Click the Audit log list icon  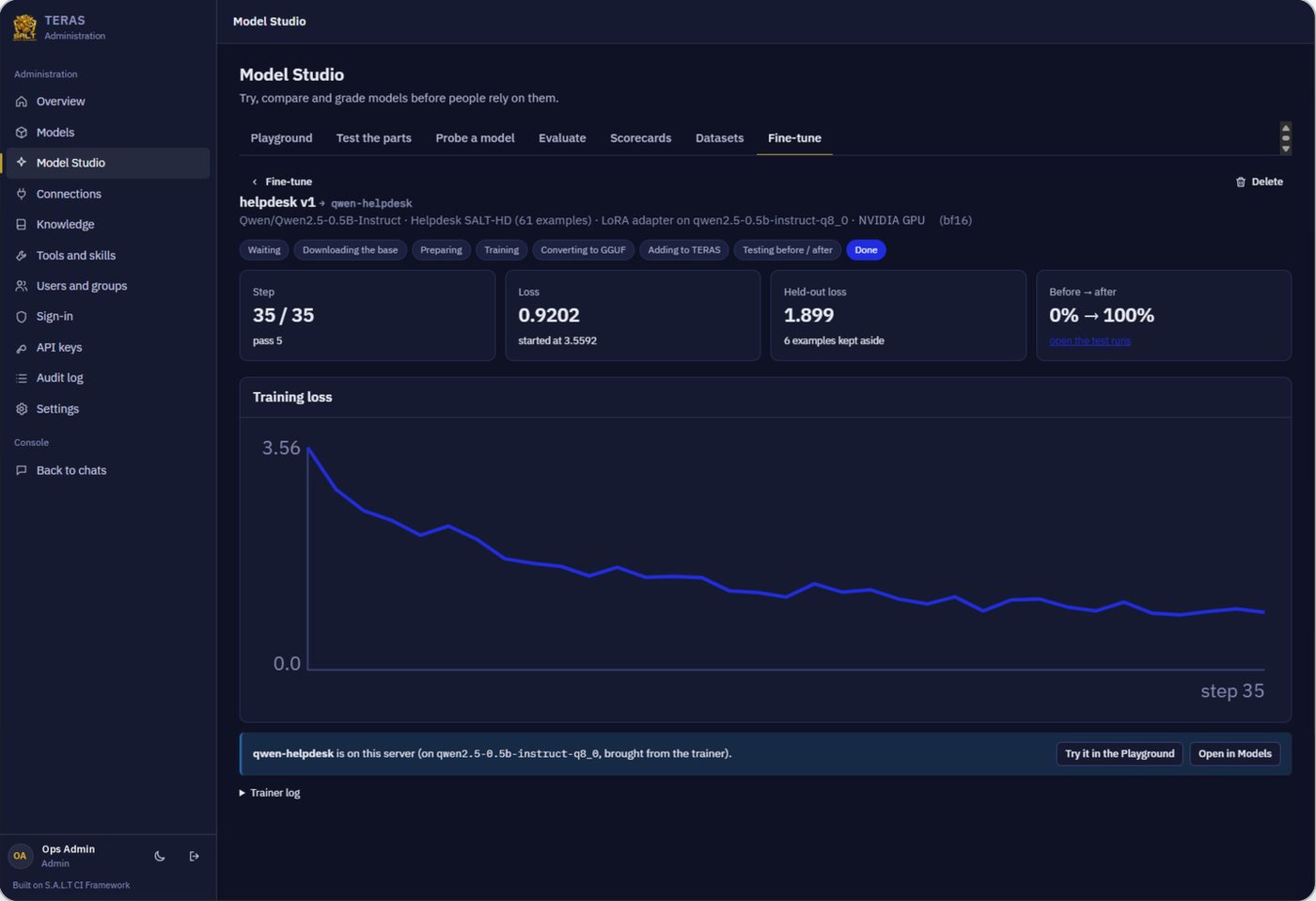point(22,378)
